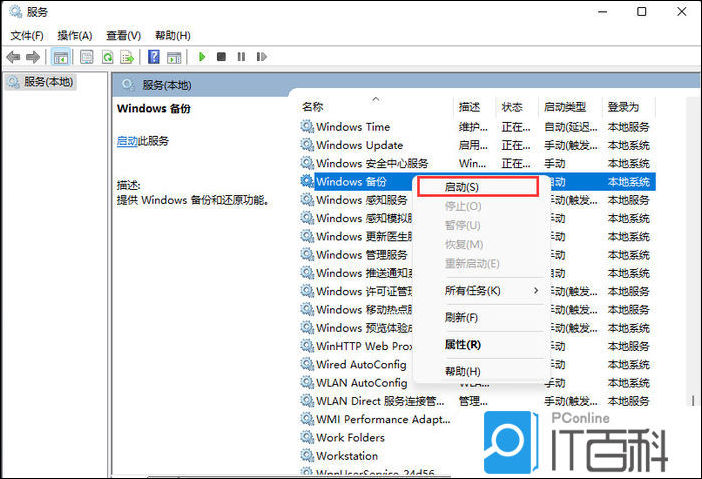Screen dimensions: 702x479
Task: Select the Workstation service
Action: (x=347, y=456)
